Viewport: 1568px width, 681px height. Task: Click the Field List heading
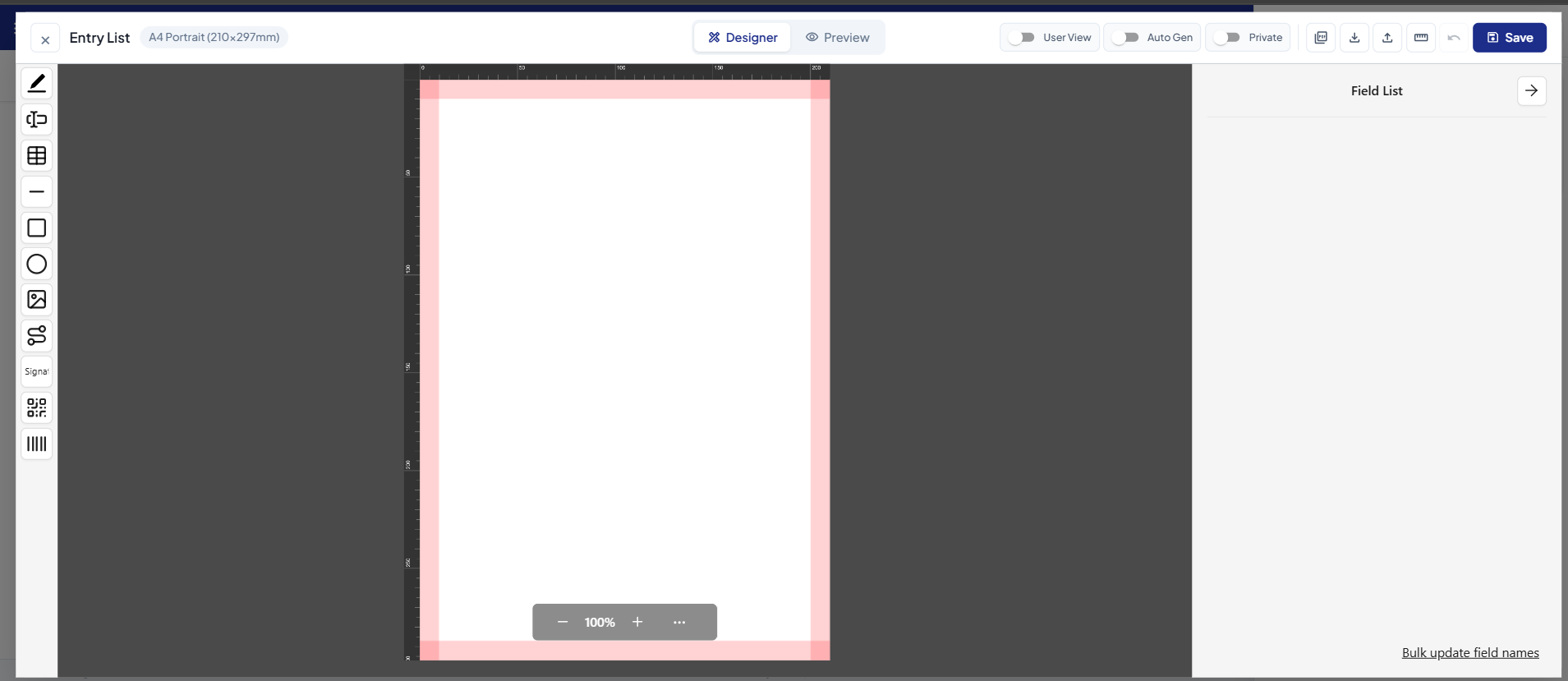pyautogui.click(x=1377, y=91)
